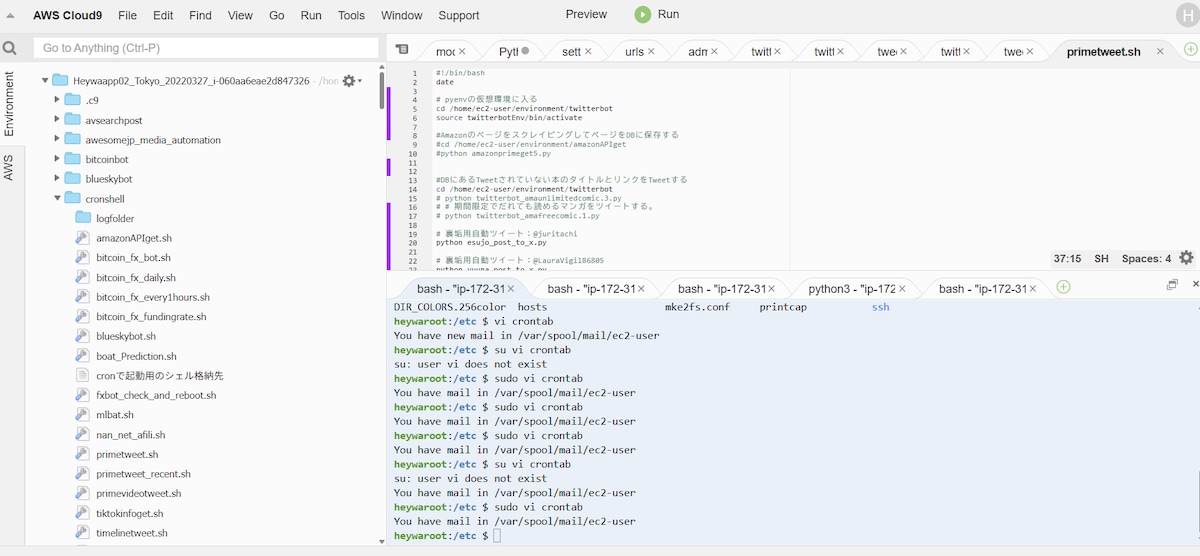1200x556 pixels.
Task: Select timelinetweet.sh in the file tree
Action: coord(132,533)
